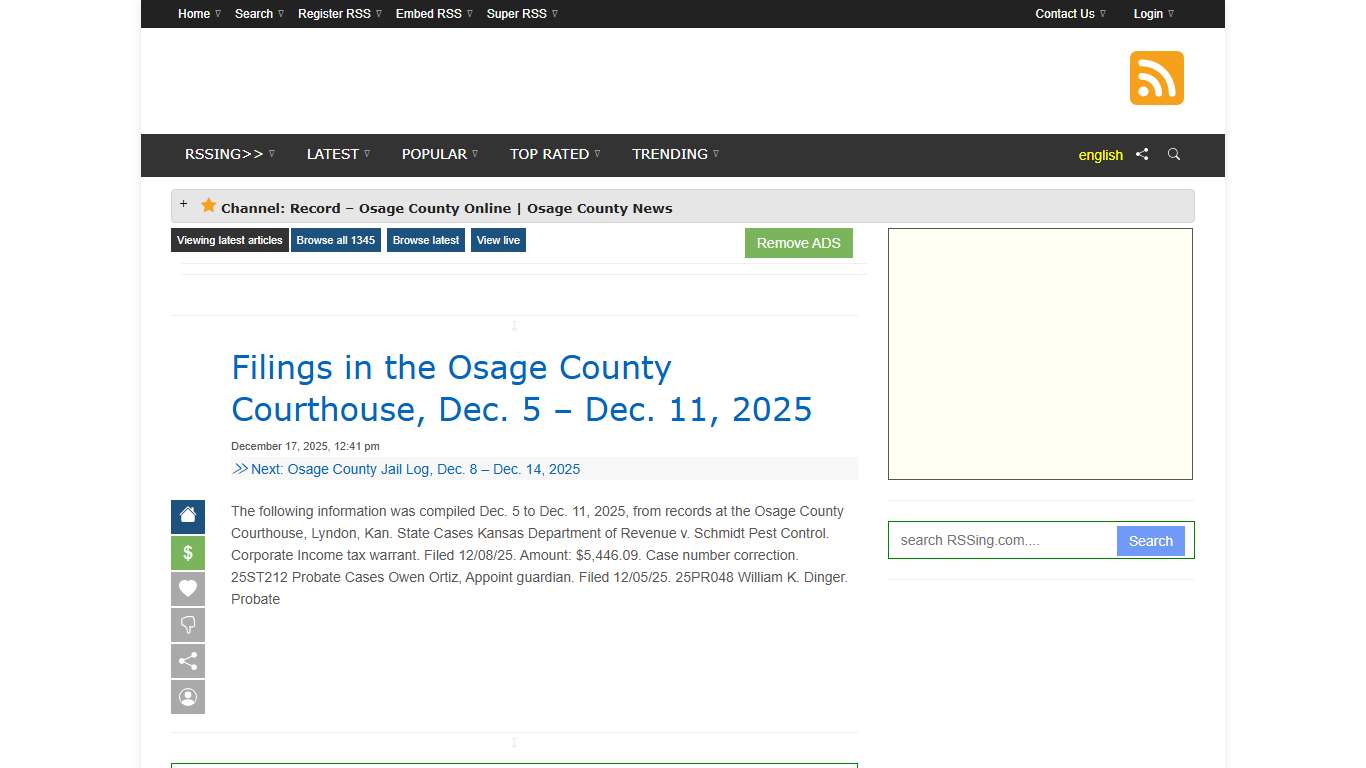
Task: Click the heart like icon on the sidebar
Action: point(187,589)
